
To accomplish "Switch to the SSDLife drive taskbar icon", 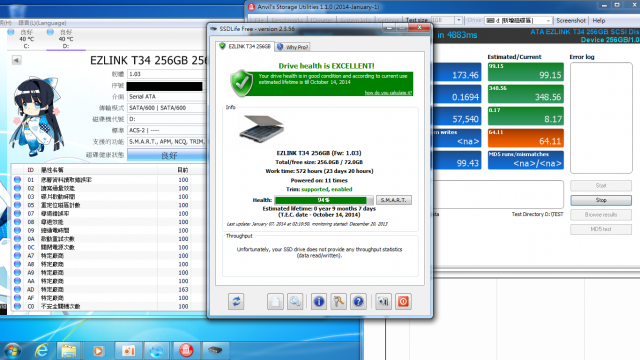I will [x=215, y=350].
